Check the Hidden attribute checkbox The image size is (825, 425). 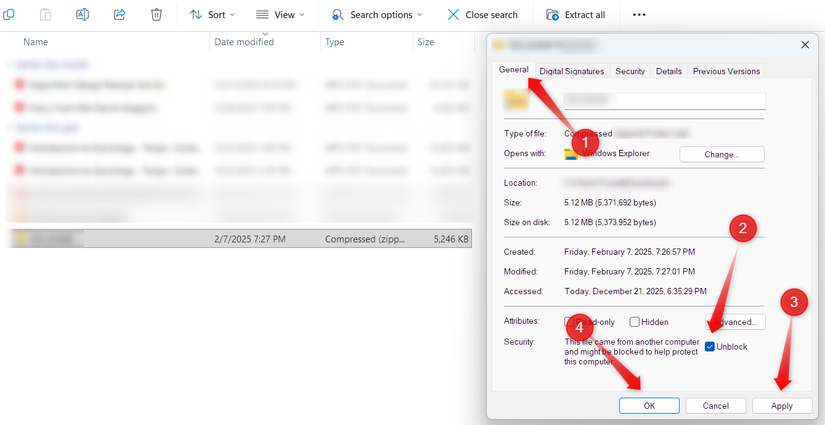pos(635,322)
